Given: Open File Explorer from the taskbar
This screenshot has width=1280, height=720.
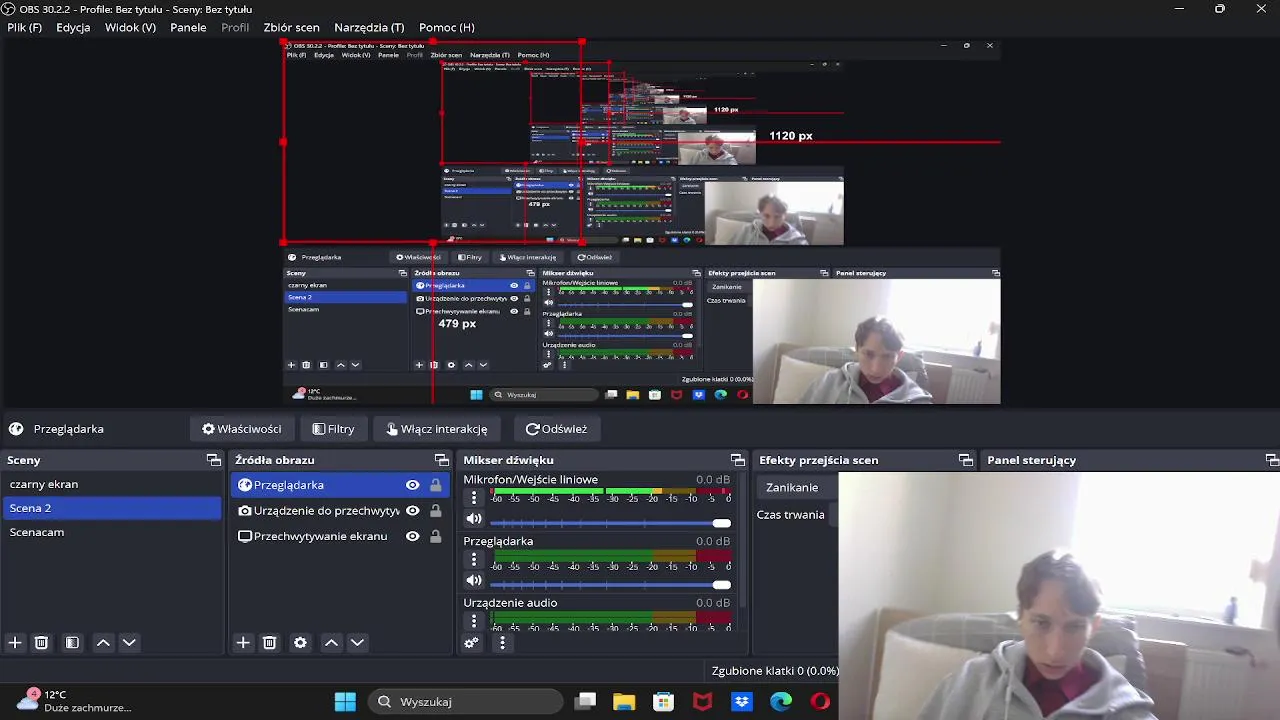Looking at the screenshot, I should point(624,702).
